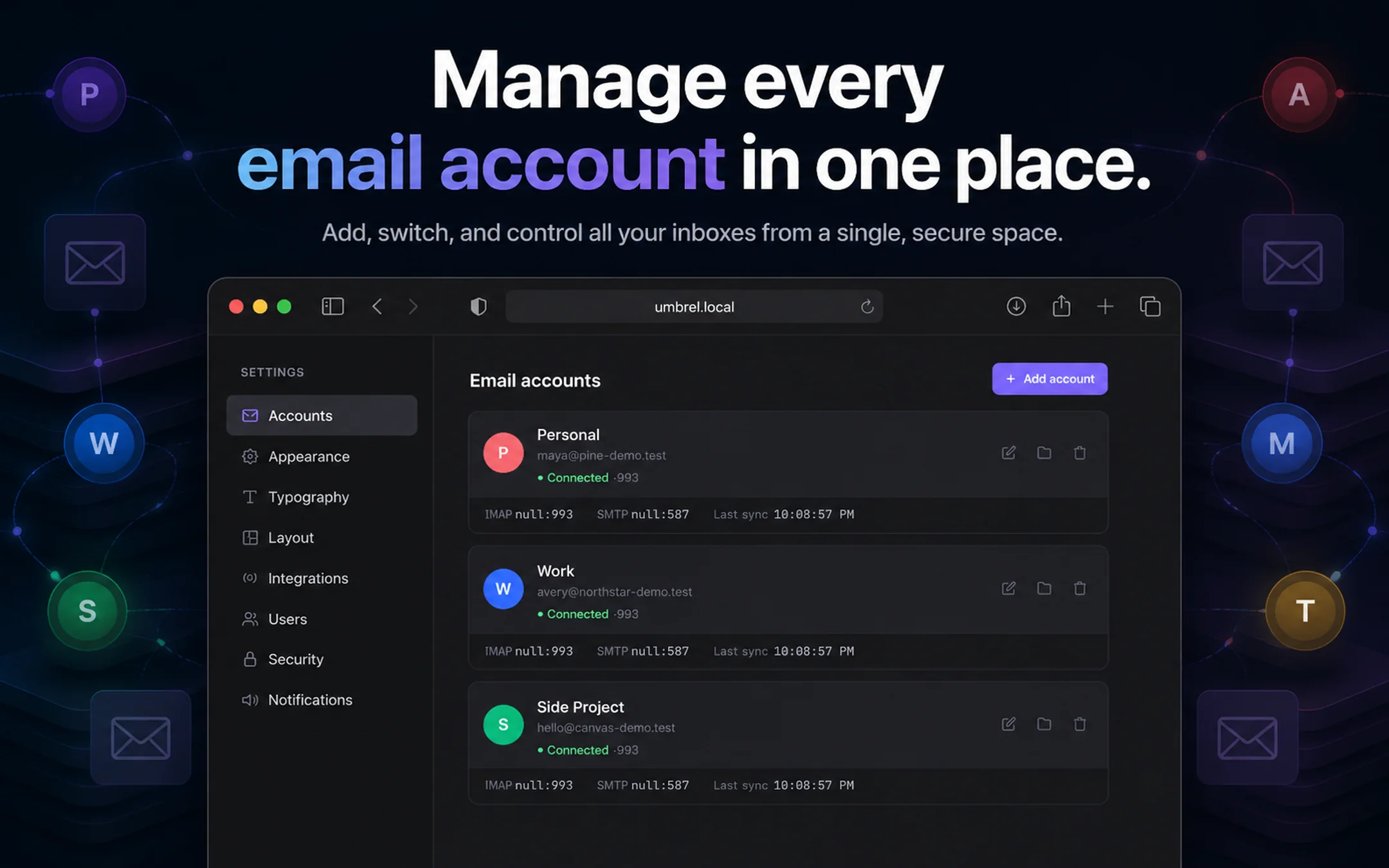Click maya@pine-demo.test email address
This screenshot has width=1389, height=868.
pyautogui.click(x=601, y=455)
